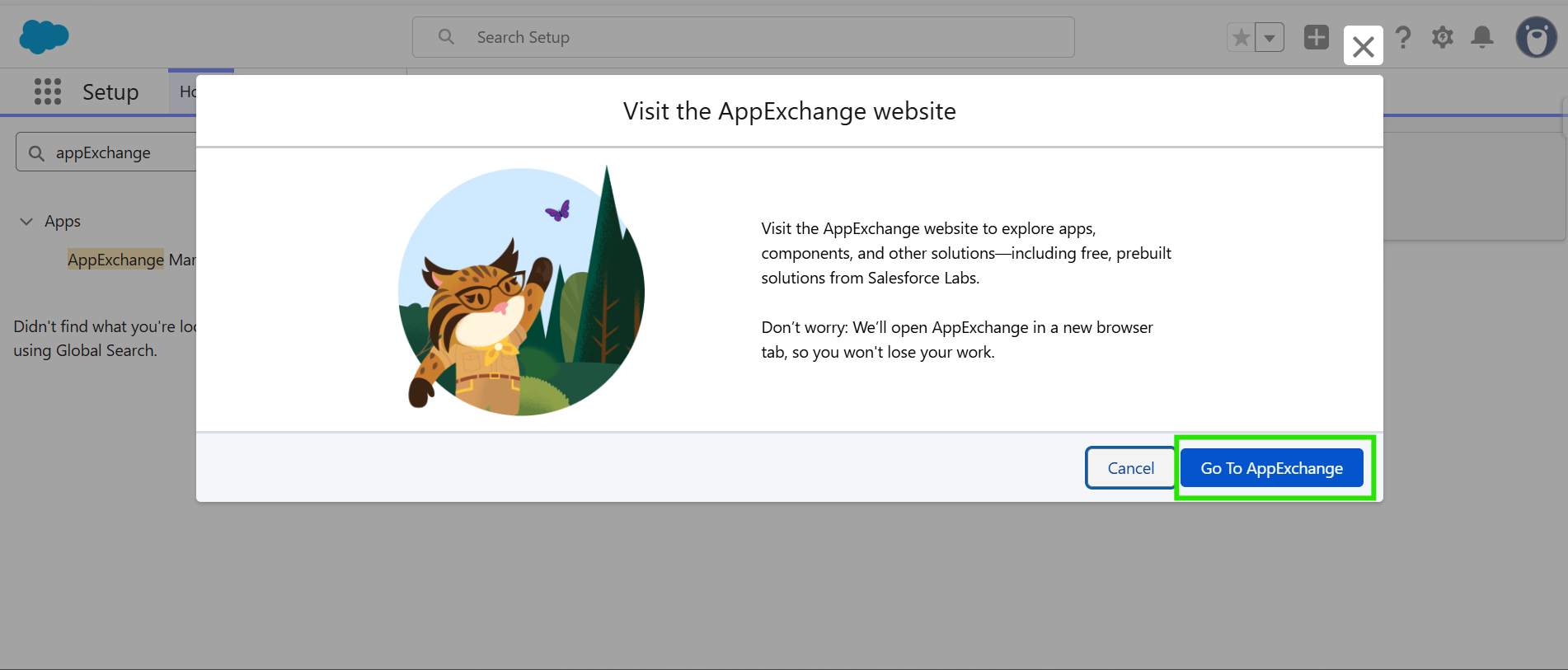
Task: Open the notifications bell
Action: [x=1482, y=37]
